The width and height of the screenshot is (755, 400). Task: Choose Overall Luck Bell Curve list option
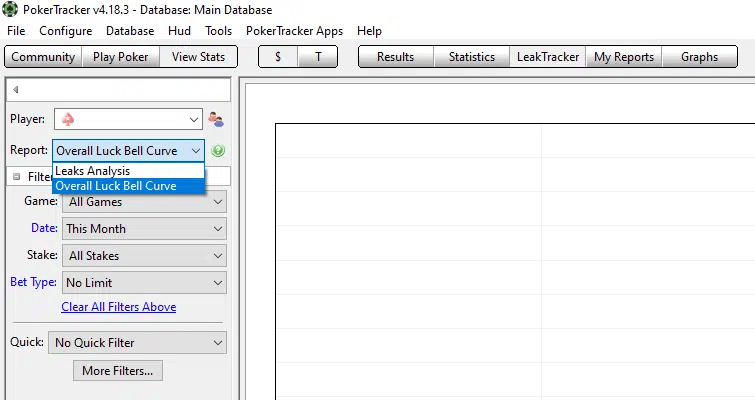[129, 186]
